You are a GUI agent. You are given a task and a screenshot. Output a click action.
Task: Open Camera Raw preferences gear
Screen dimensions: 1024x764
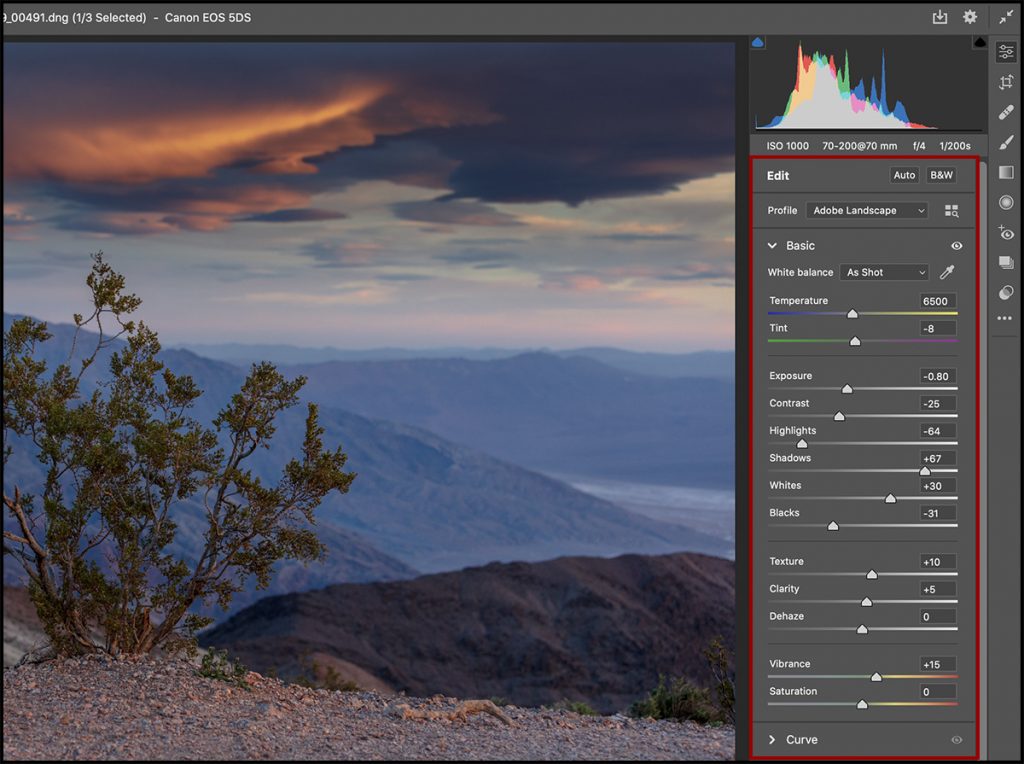[970, 17]
